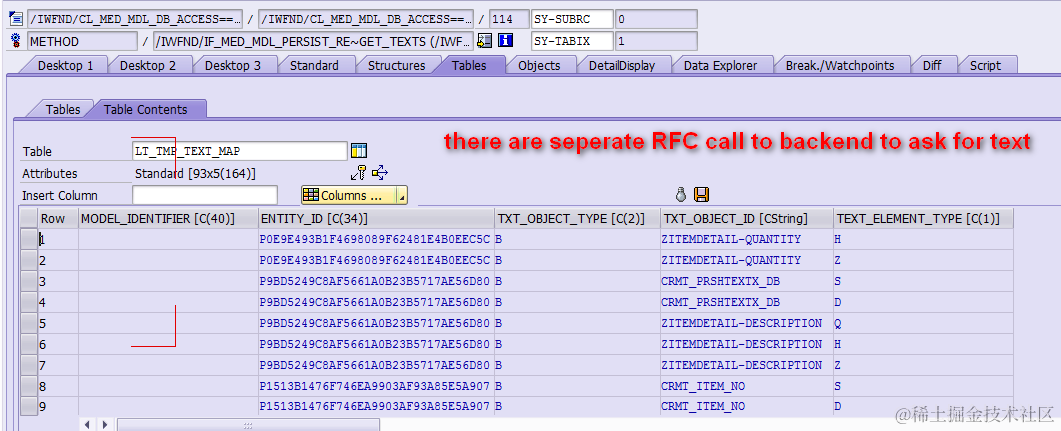Screen dimensions: 1061x431
Task: Switch to the Desktop 2 tab
Action: [148, 65]
